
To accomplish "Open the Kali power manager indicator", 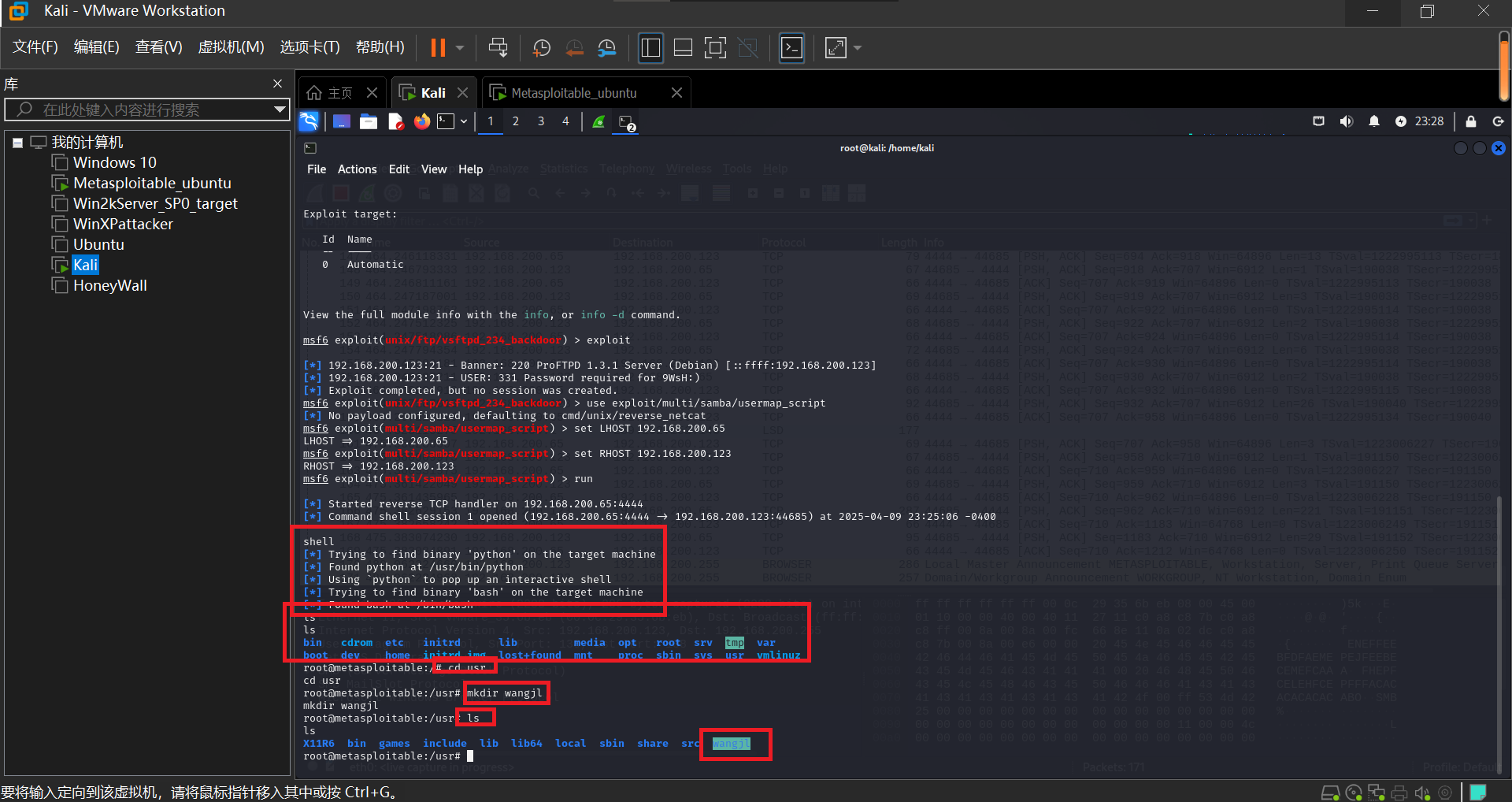I will coord(1401,121).
